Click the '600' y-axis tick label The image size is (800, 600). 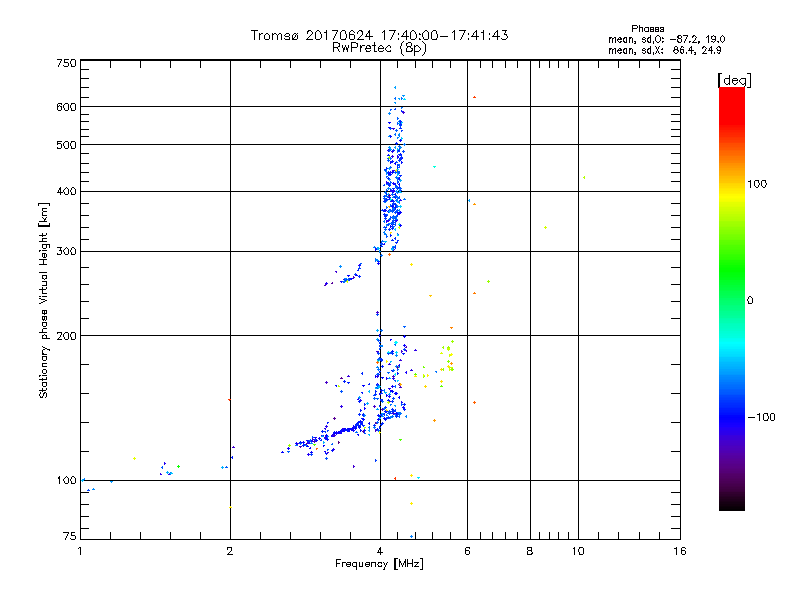(66, 107)
